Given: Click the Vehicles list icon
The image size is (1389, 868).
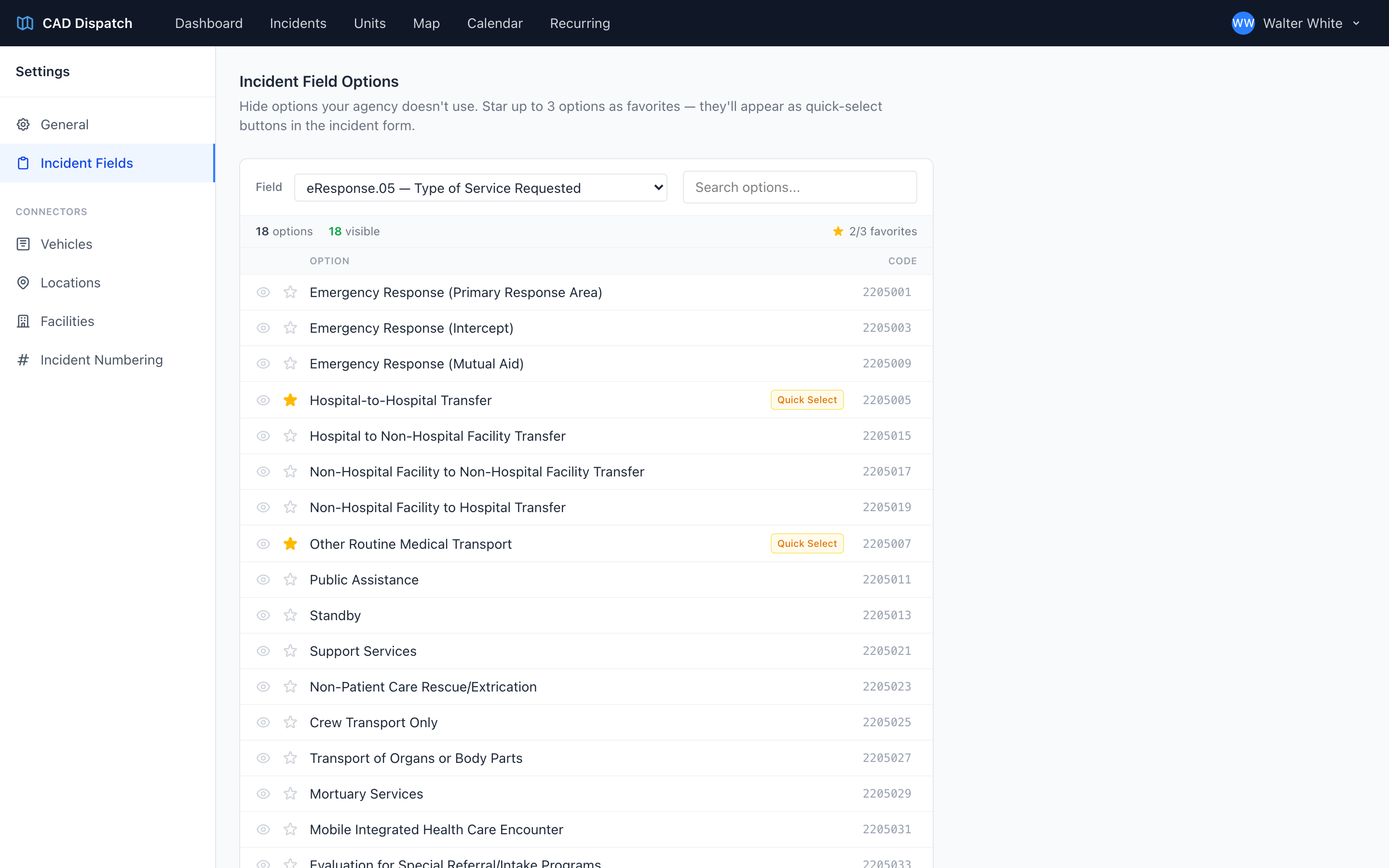Looking at the screenshot, I should [23, 244].
